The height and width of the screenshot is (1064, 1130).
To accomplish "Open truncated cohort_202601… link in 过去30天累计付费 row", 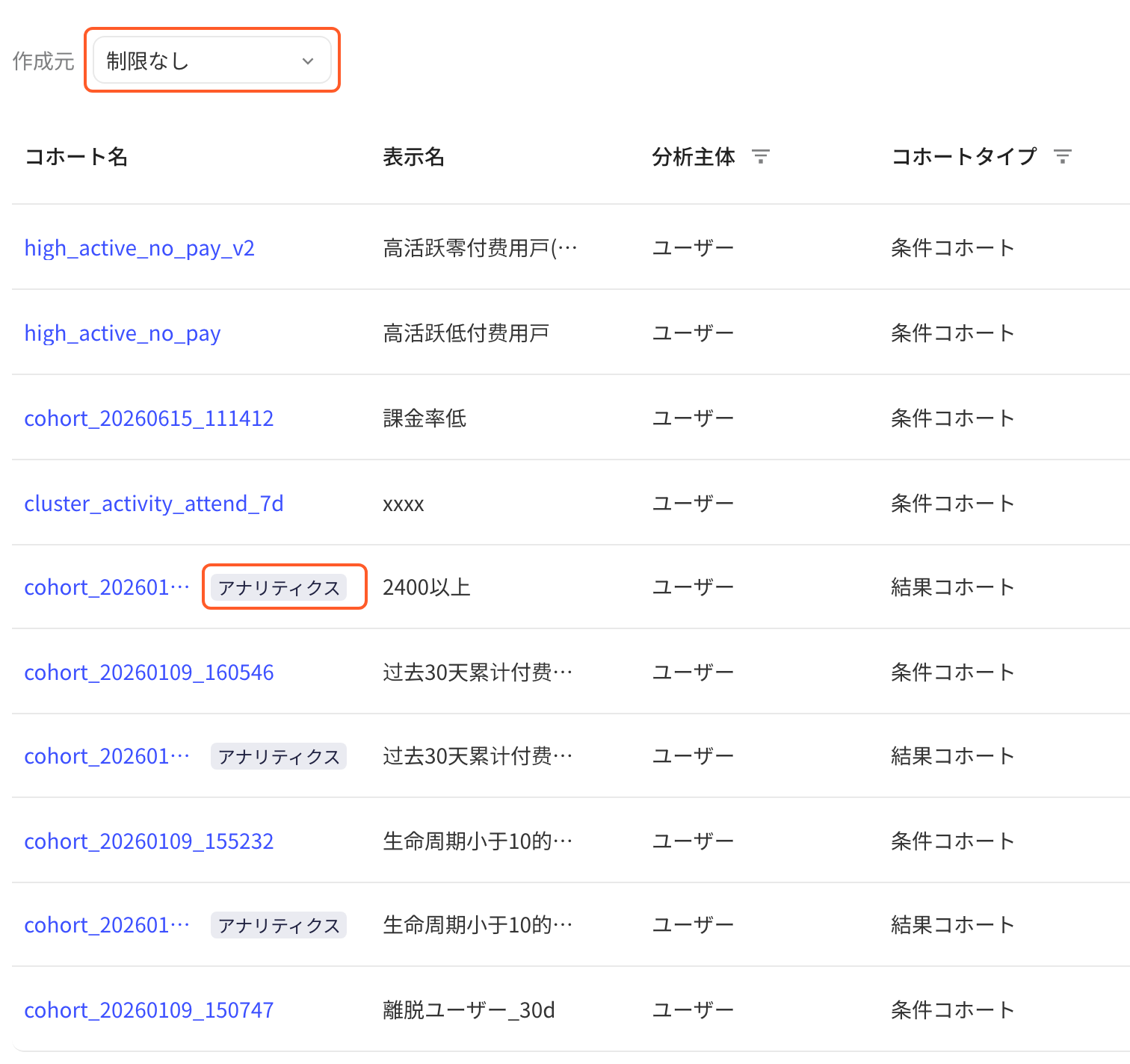I will point(107,756).
